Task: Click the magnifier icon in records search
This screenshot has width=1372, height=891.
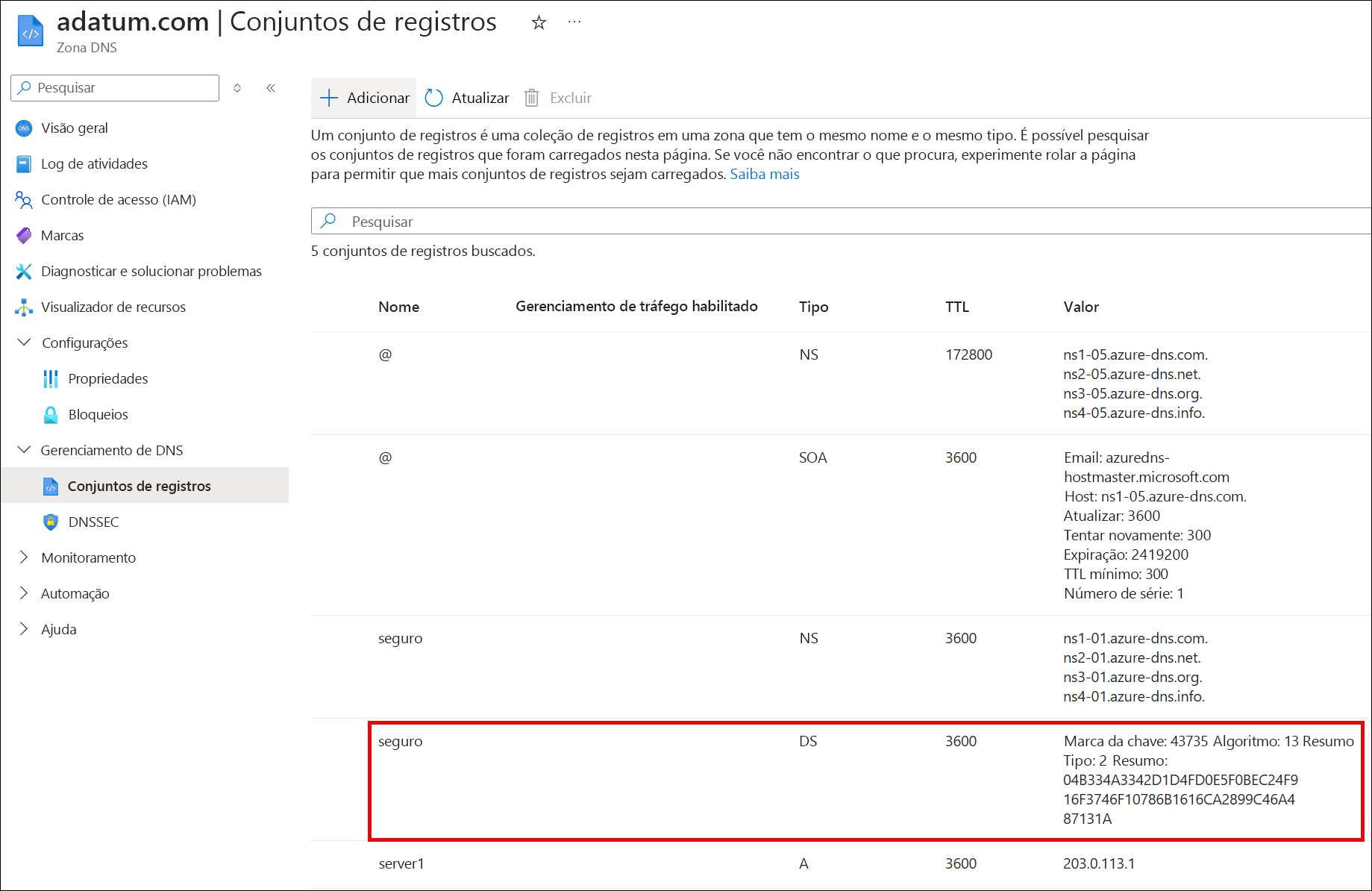Action: tap(328, 221)
